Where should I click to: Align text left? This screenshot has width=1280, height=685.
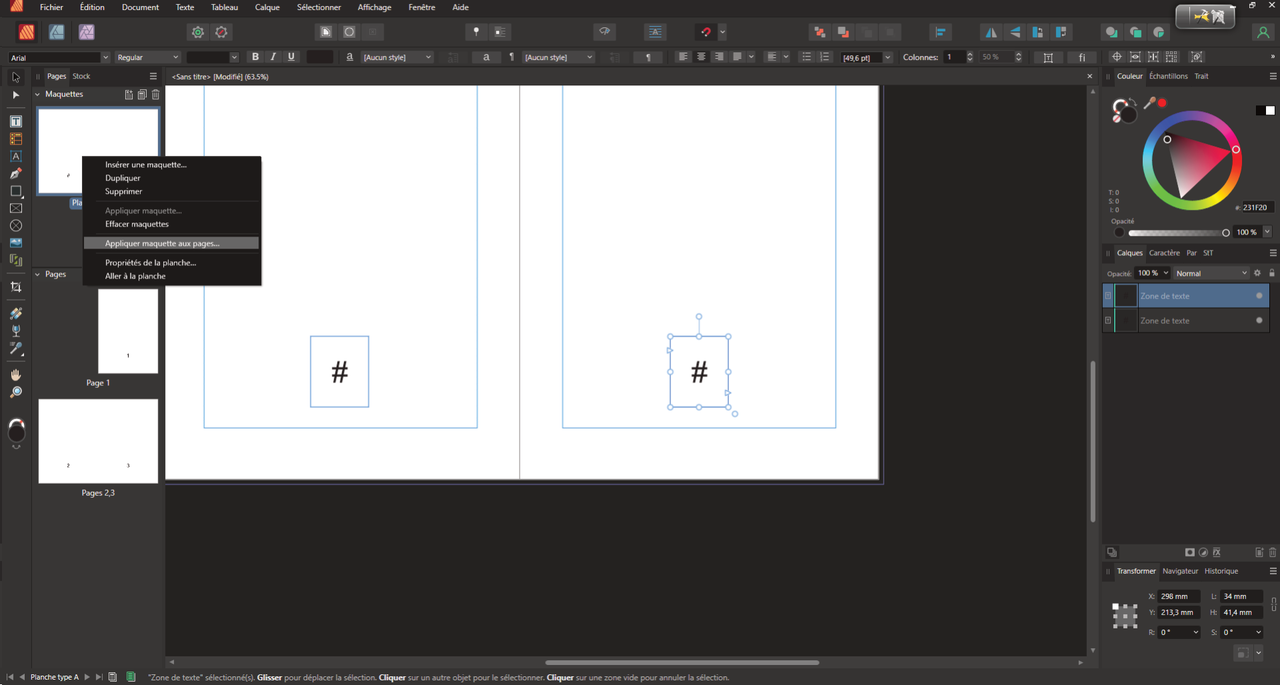click(683, 57)
